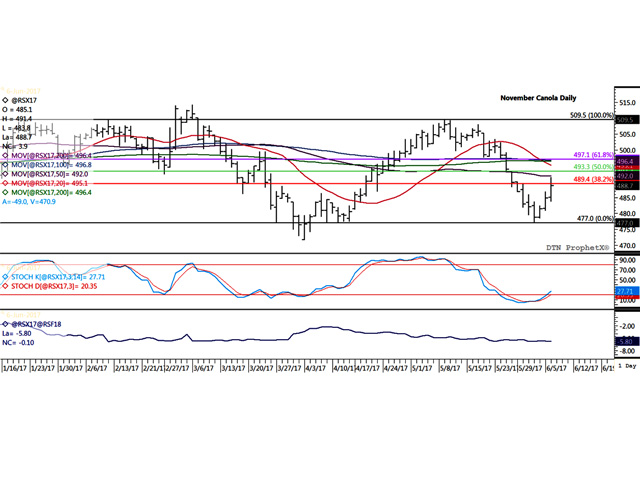Viewport: 640px width, 480px height.
Task: Select the @RSX17@RSF18 spread label
Action: pos(36,324)
